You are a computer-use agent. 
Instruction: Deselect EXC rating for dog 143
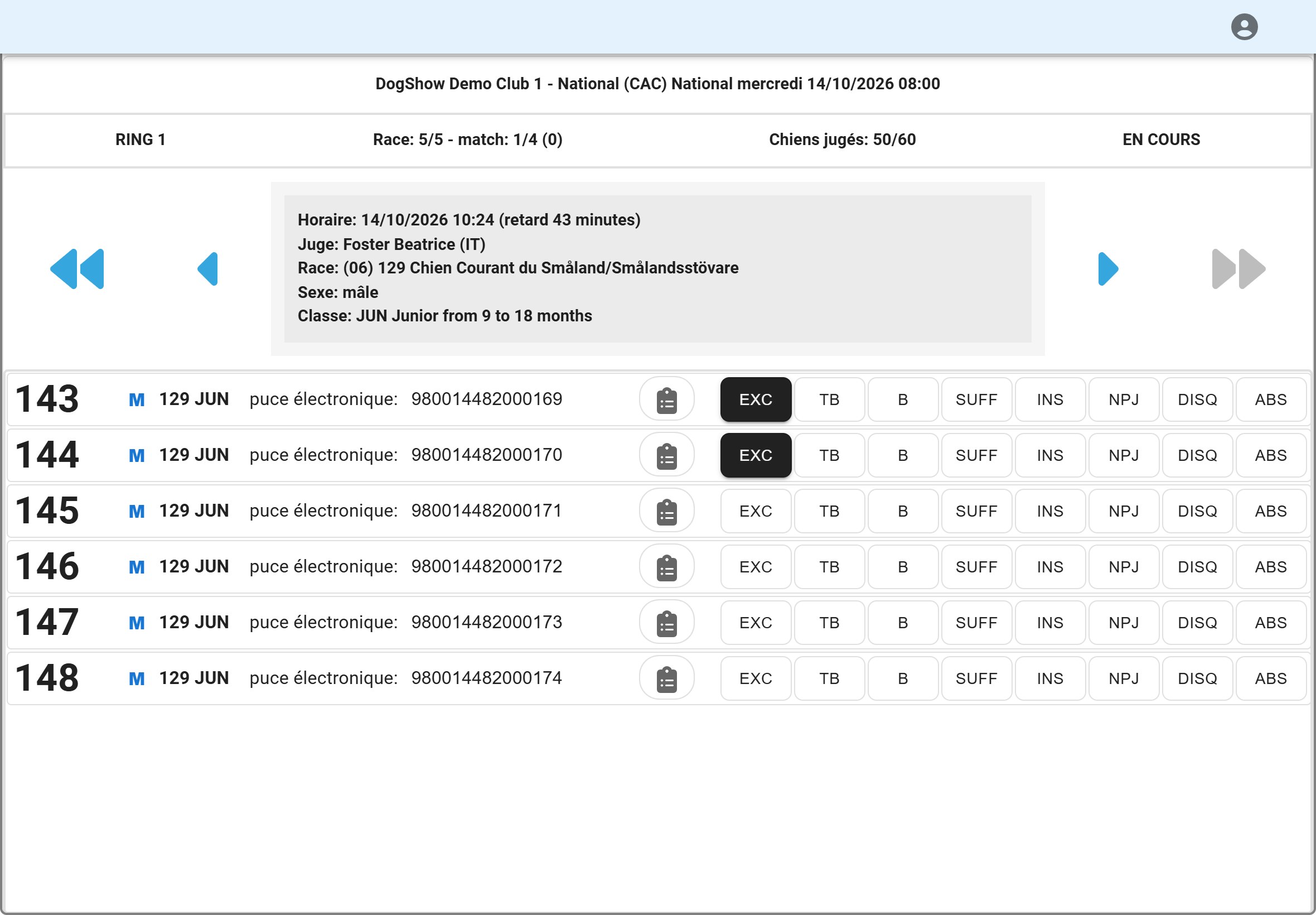pos(756,399)
